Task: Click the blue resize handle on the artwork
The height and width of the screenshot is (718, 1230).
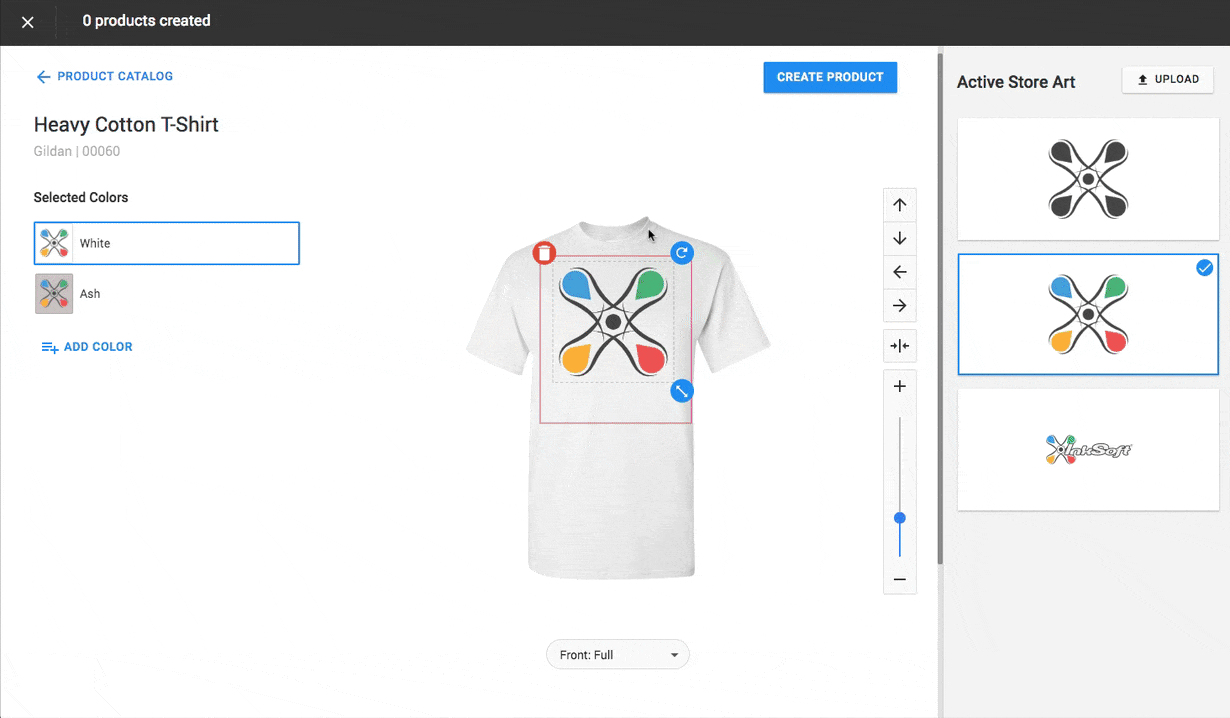Action: click(x=682, y=390)
